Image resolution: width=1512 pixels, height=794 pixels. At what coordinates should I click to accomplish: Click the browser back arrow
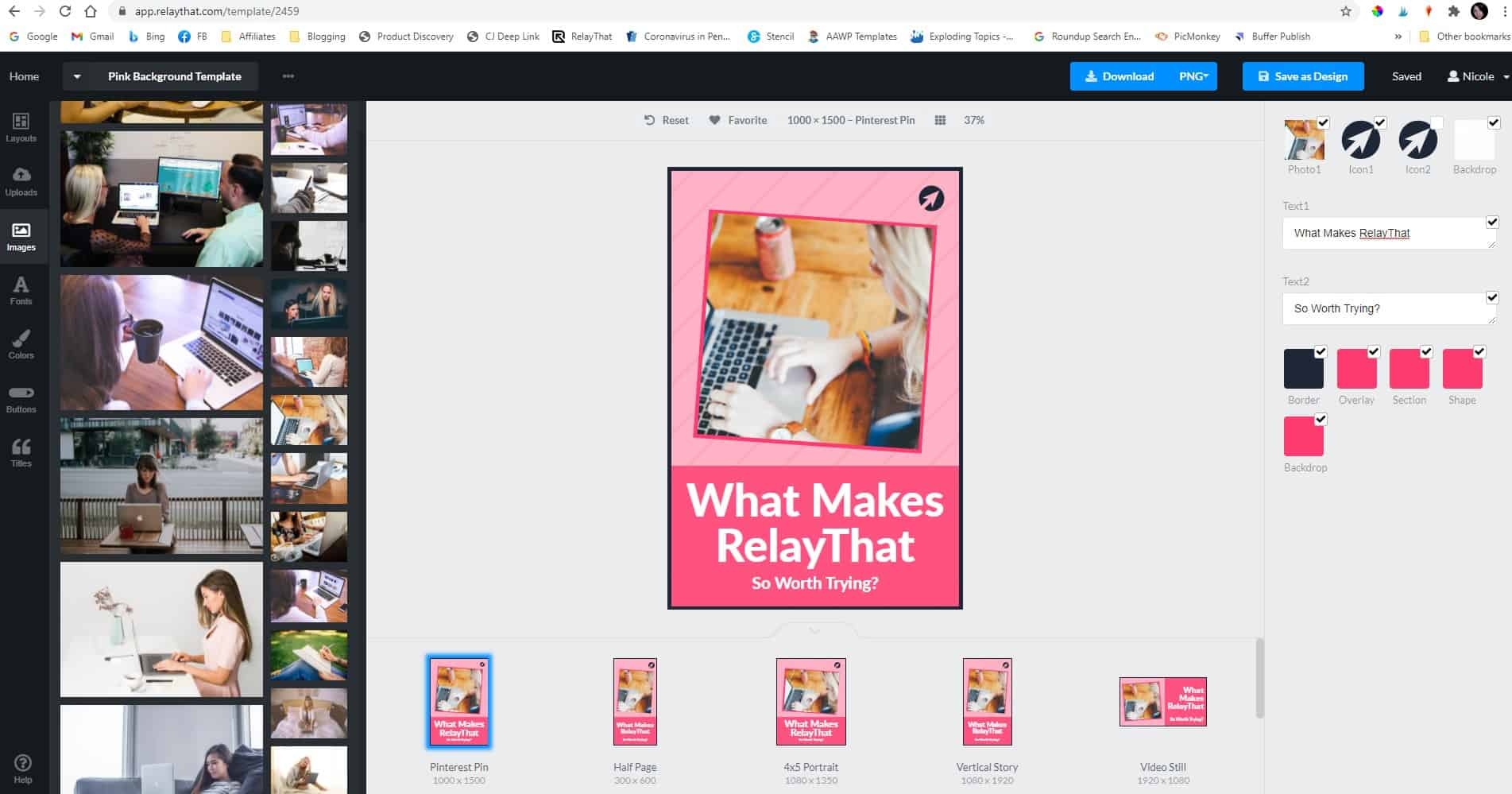14,11
